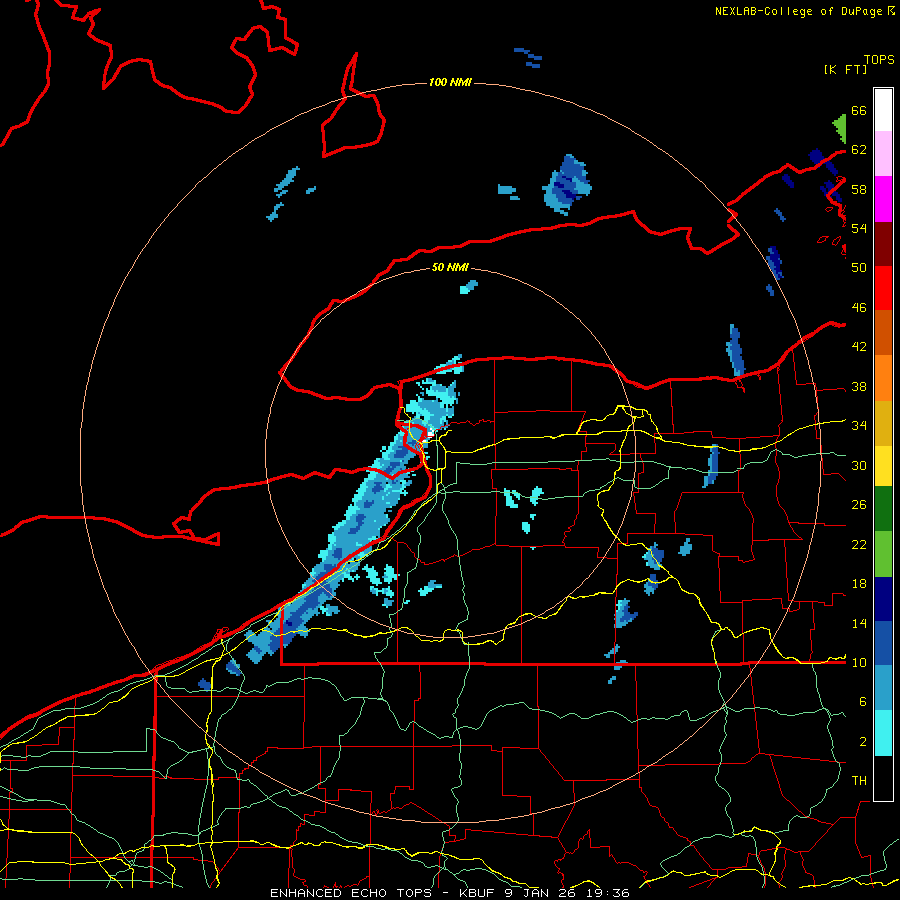Viewport: 900px width, 900px height.
Task: Click the NEXLAB-College of DuPage label
Action: click(x=800, y=11)
